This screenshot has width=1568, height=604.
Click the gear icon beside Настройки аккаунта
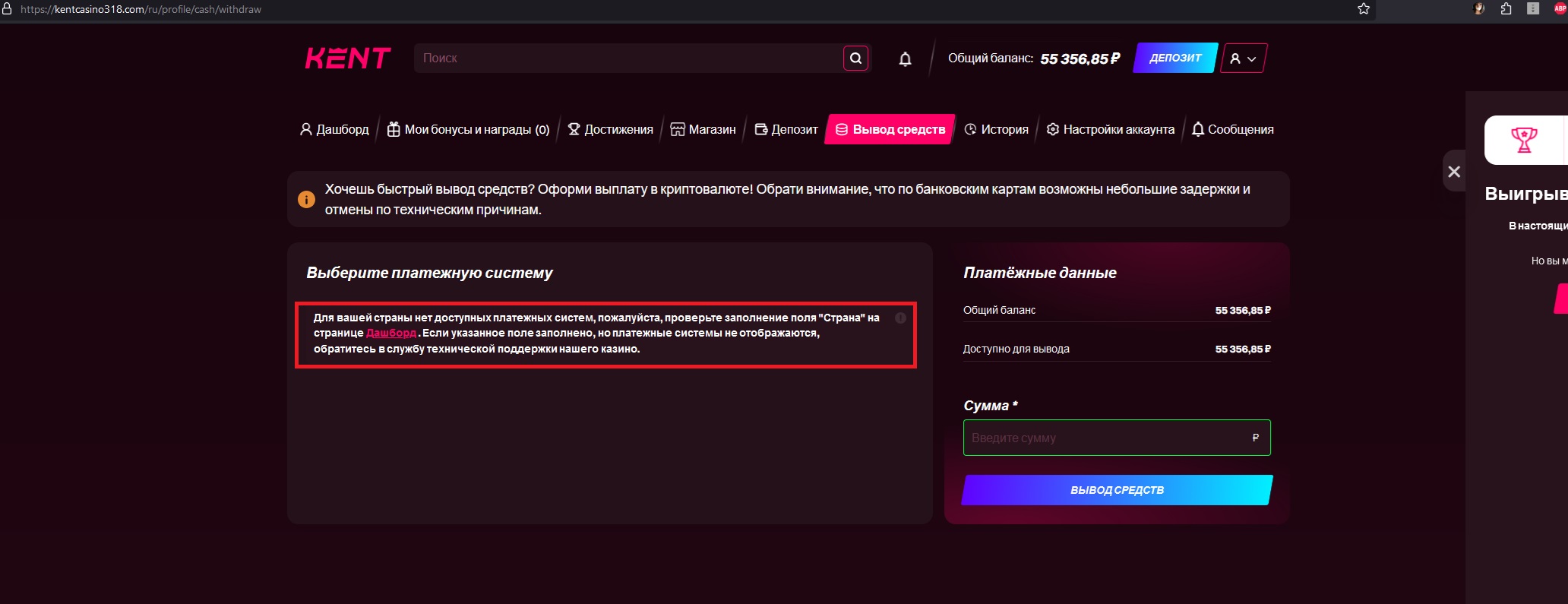coord(1053,129)
